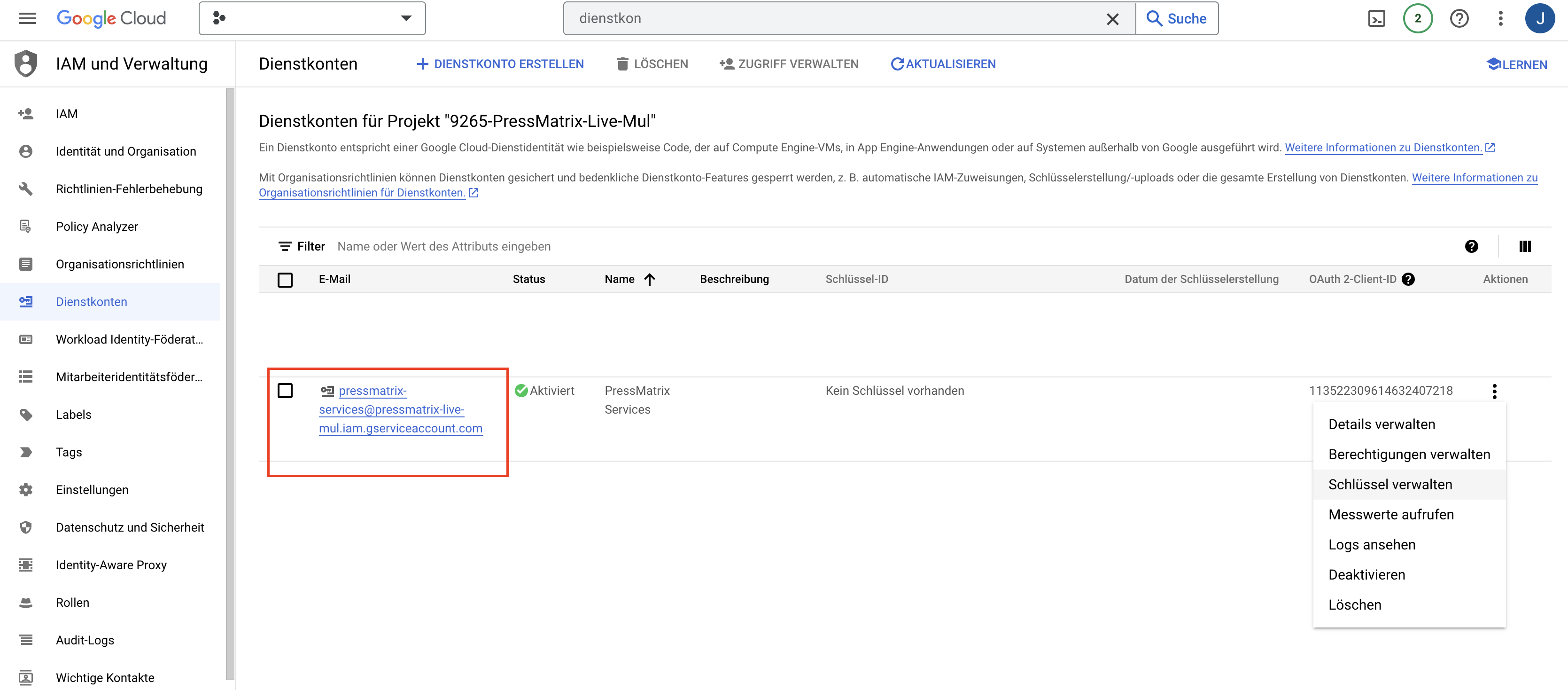
Task: Sort by the E-Mail column header
Action: click(x=334, y=280)
